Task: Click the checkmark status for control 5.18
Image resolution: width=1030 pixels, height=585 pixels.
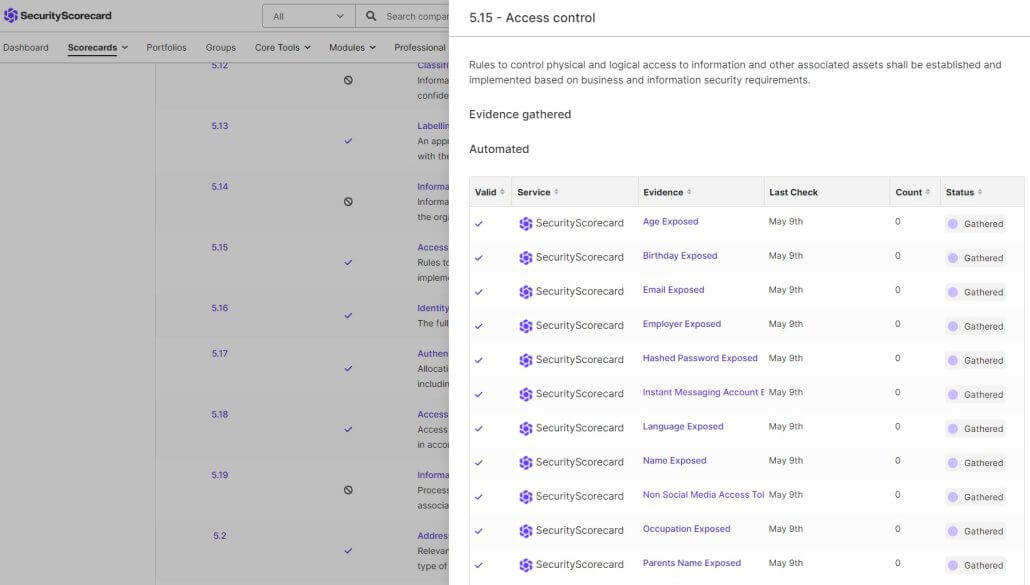Action: pos(348,429)
